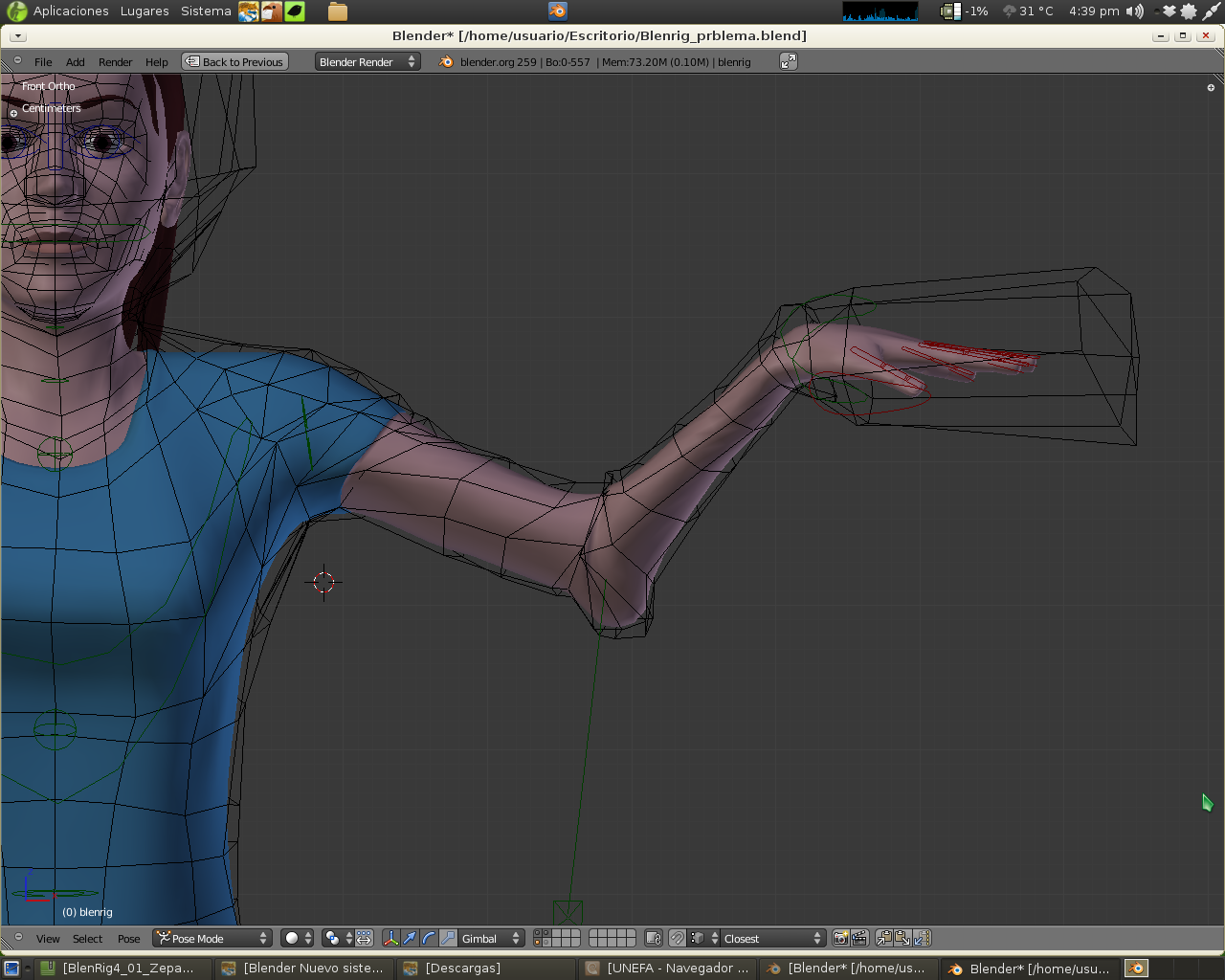Select the scale manipulator icon
The width and height of the screenshot is (1225, 980).
point(447,938)
